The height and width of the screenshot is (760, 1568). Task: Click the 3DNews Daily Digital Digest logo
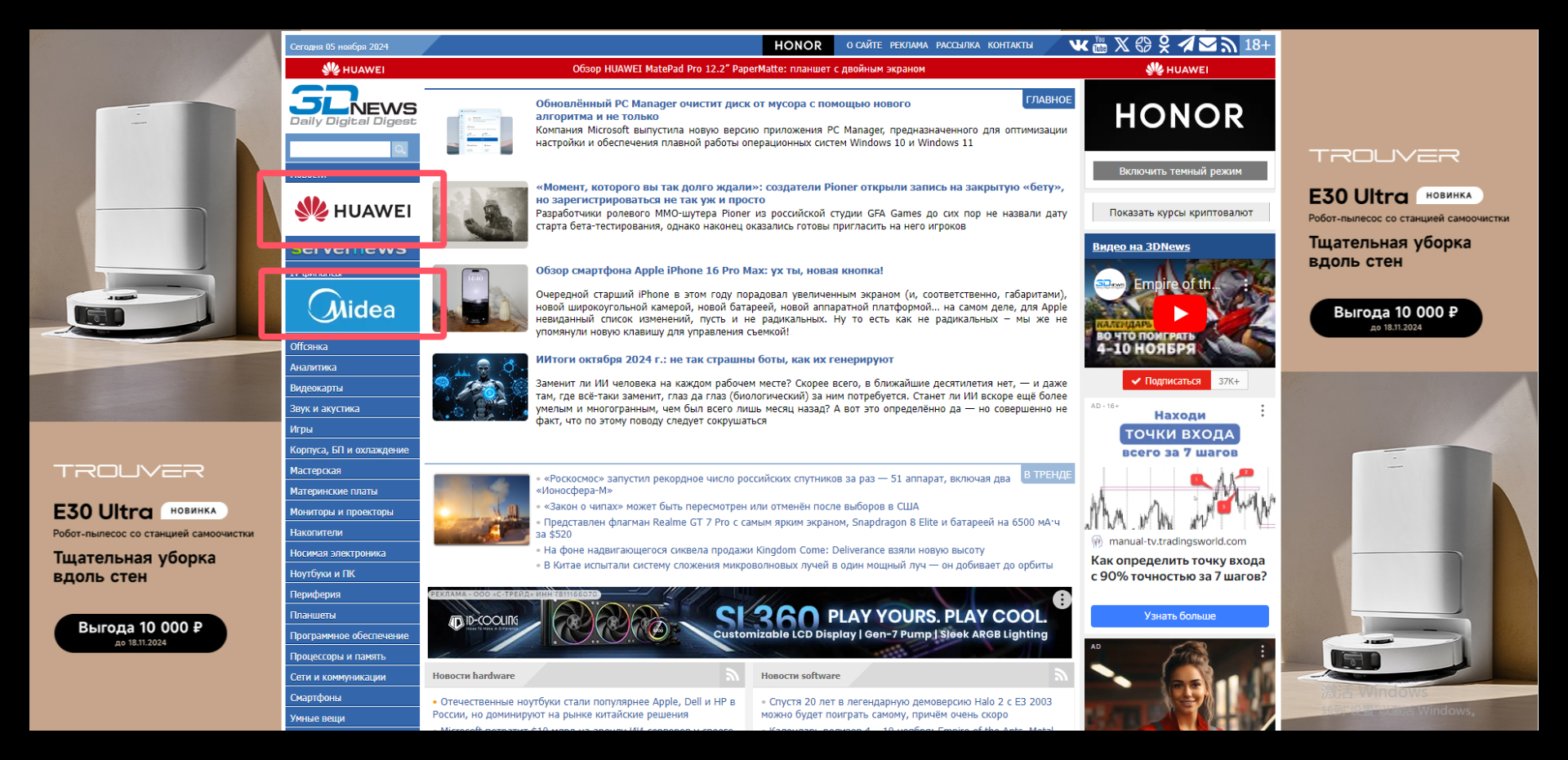click(353, 106)
